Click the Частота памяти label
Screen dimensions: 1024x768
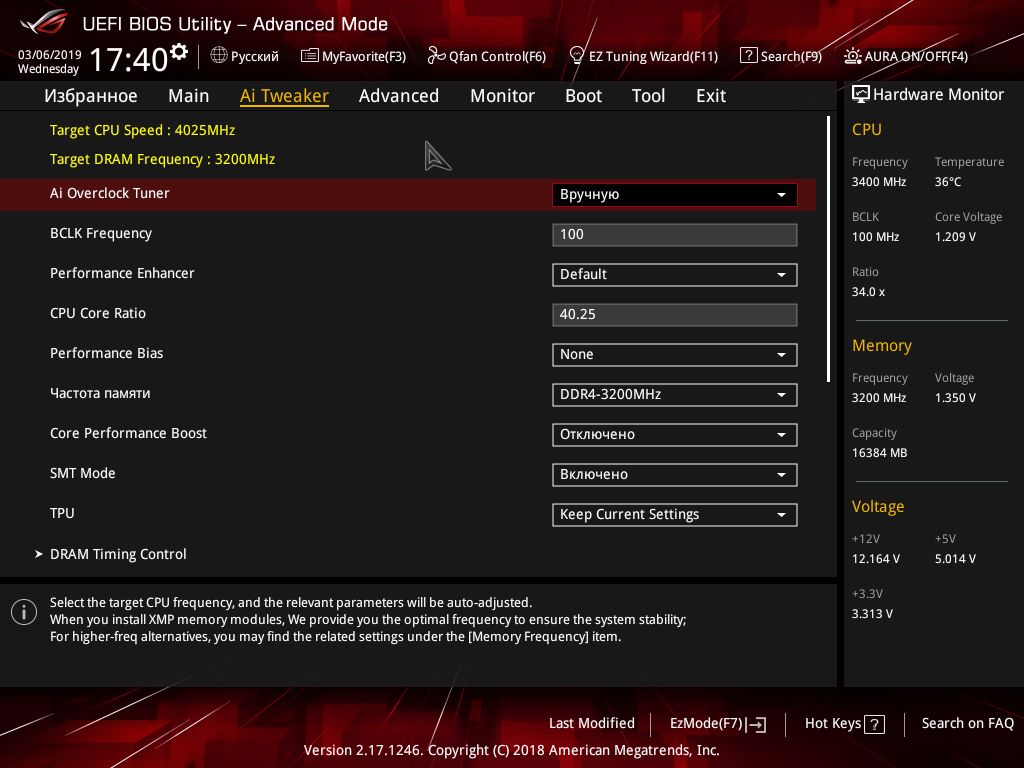point(100,393)
